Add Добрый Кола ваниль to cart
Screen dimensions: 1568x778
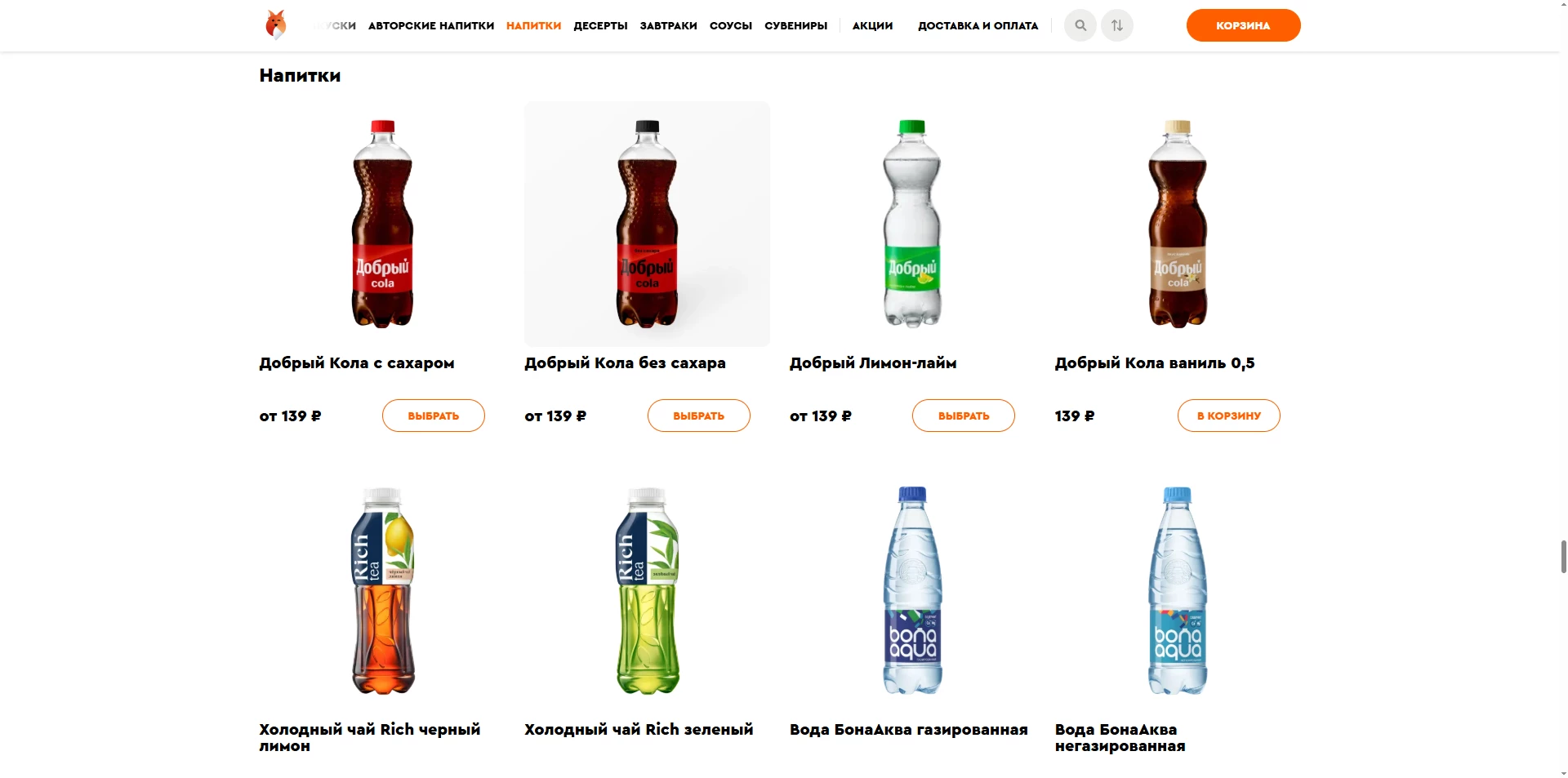[x=1228, y=416]
